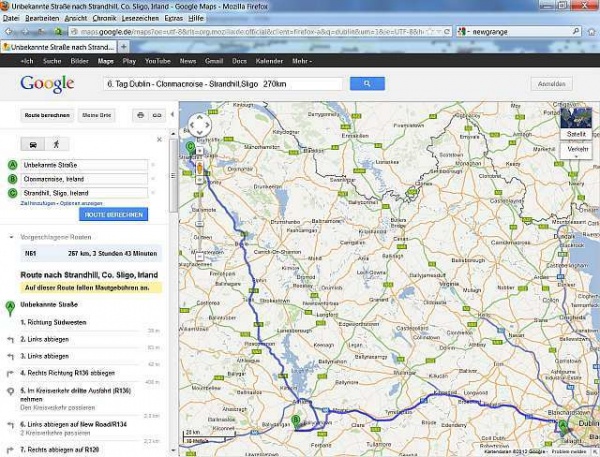Click Bilder in the Google bar
This screenshot has height=457, width=600.
(x=80, y=61)
